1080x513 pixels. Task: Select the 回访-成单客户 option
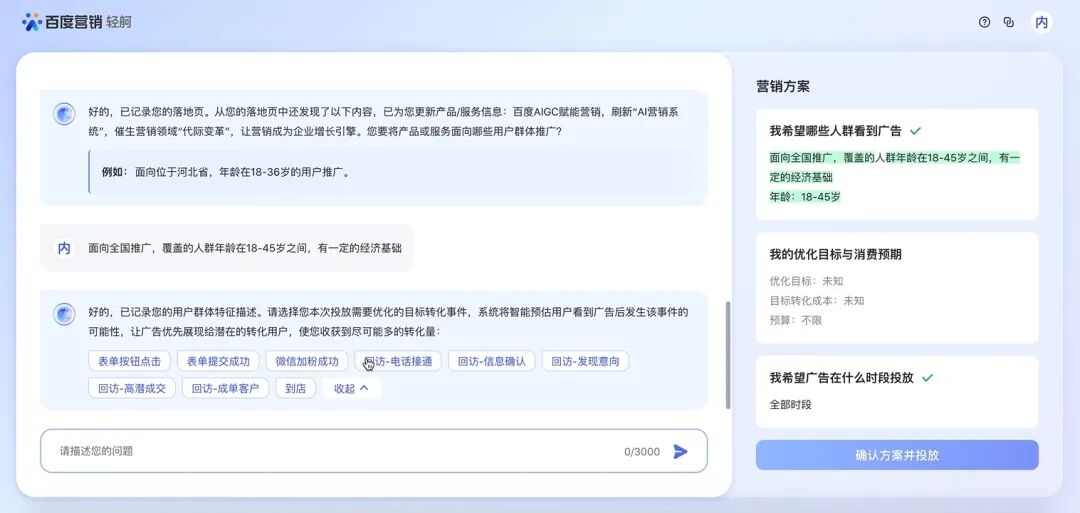tap(225, 388)
